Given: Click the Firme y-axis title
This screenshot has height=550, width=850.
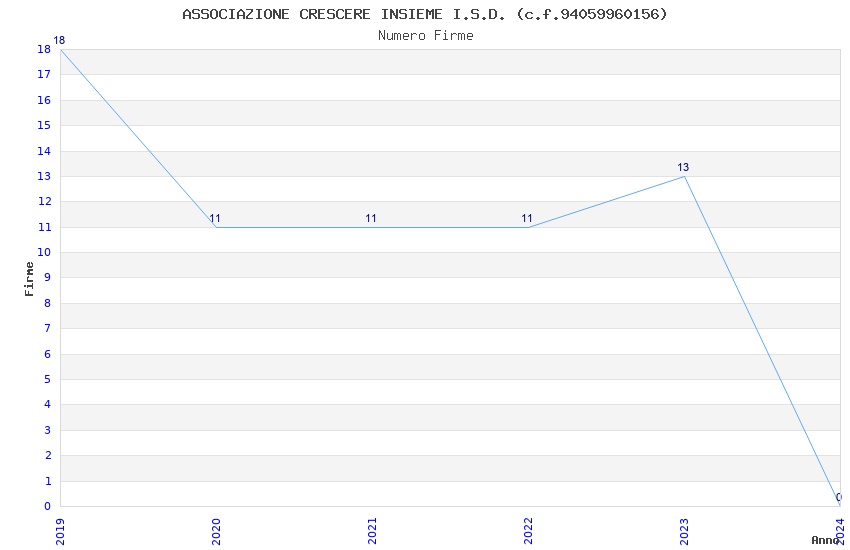Looking at the screenshot, I should point(29,279).
